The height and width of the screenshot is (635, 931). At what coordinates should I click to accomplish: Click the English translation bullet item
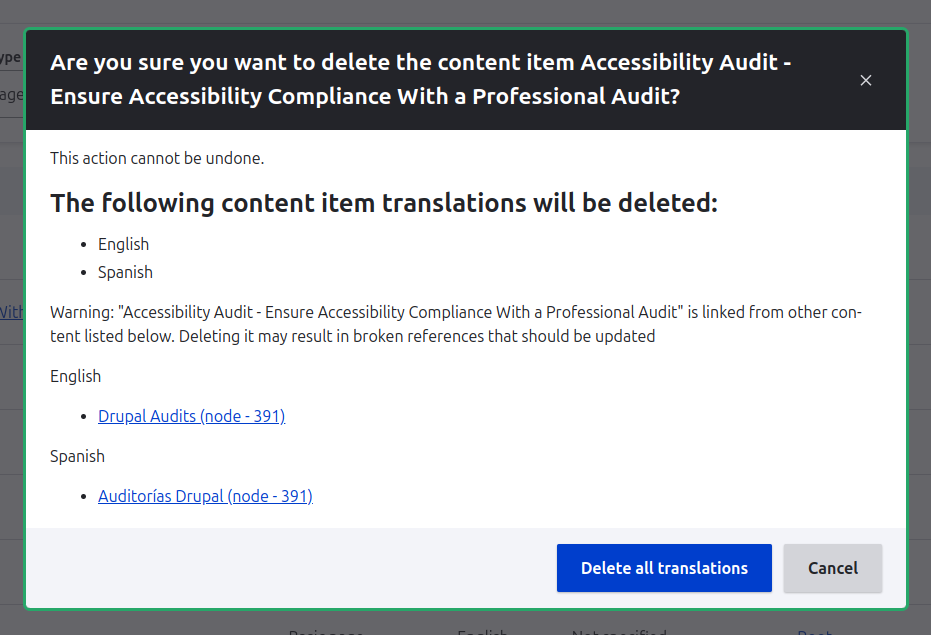click(123, 244)
